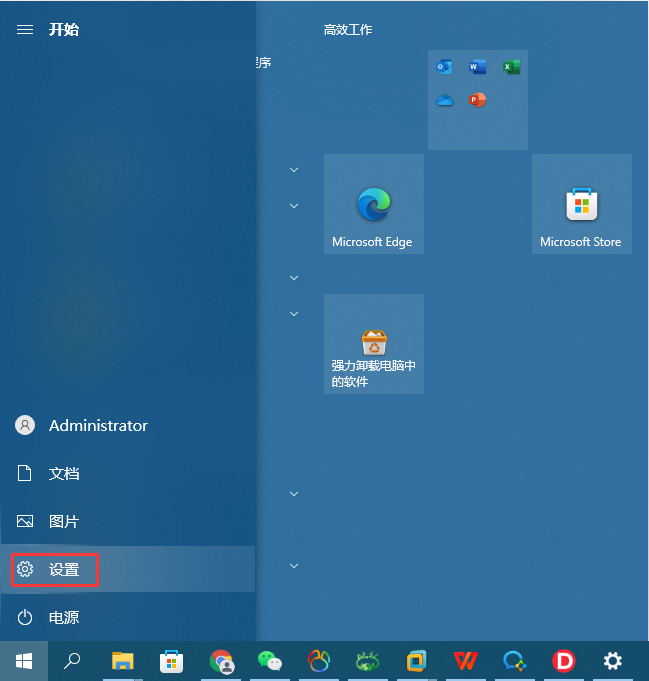
Task: Expand the bottom-most chevron in the app list
Action: coord(294,566)
